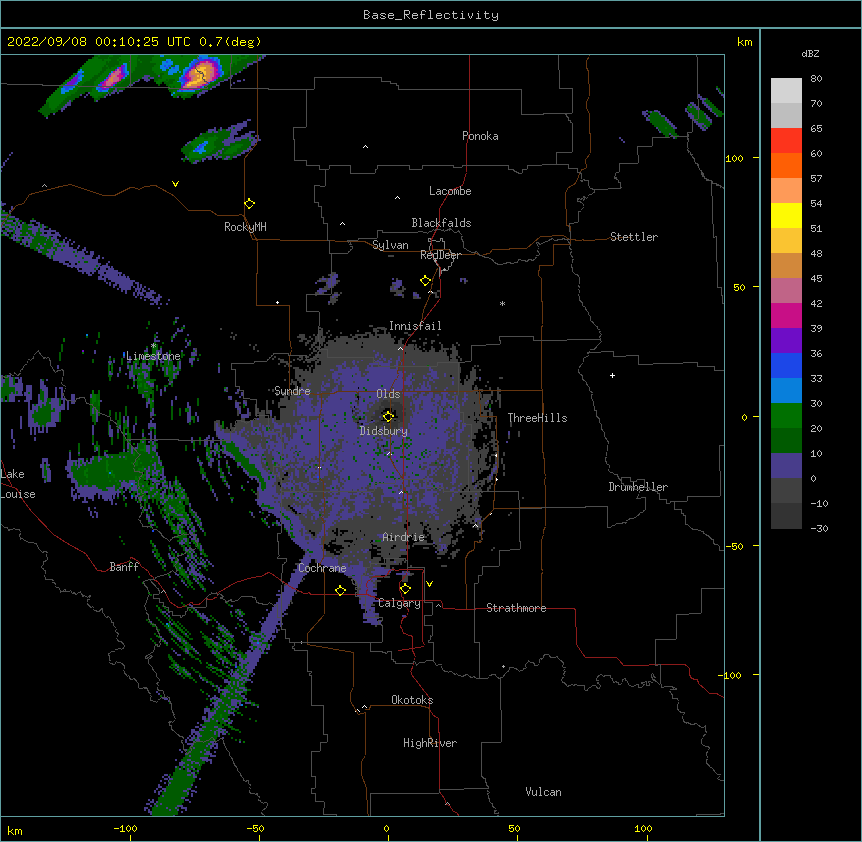Image resolution: width=862 pixels, height=842 pixels.
Task: Click the white plus marker west of Drumheller
Action: pyautogui.click(x=612, y=375)
